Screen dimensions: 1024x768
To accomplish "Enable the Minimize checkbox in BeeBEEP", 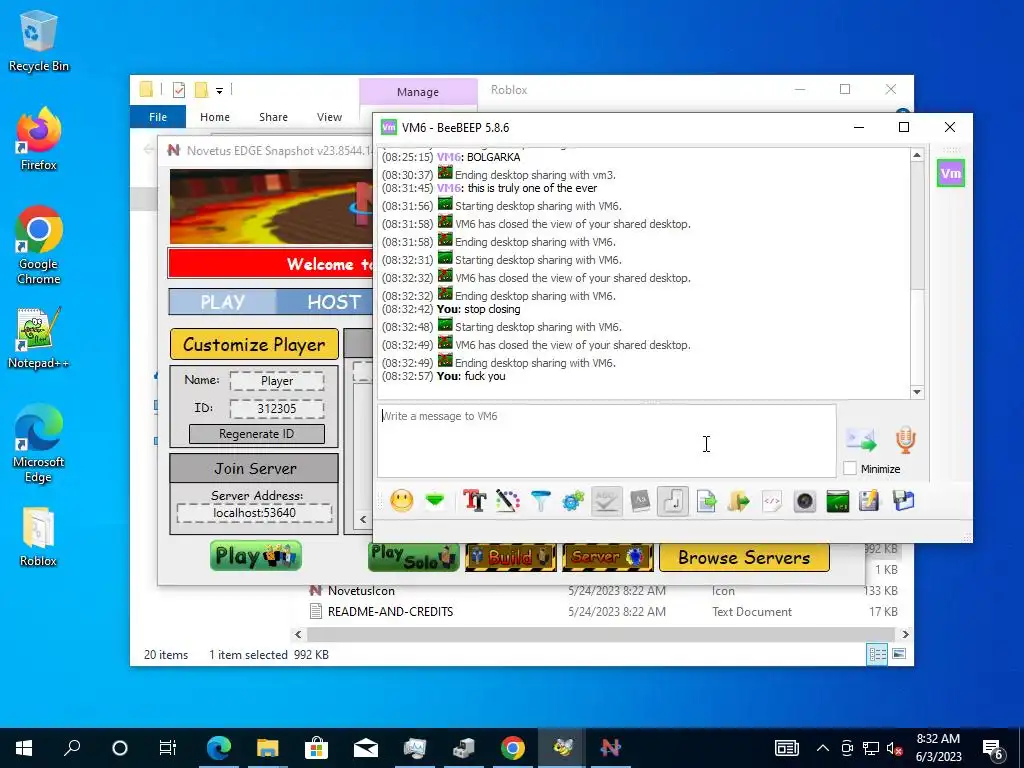I will pos(850,468).
